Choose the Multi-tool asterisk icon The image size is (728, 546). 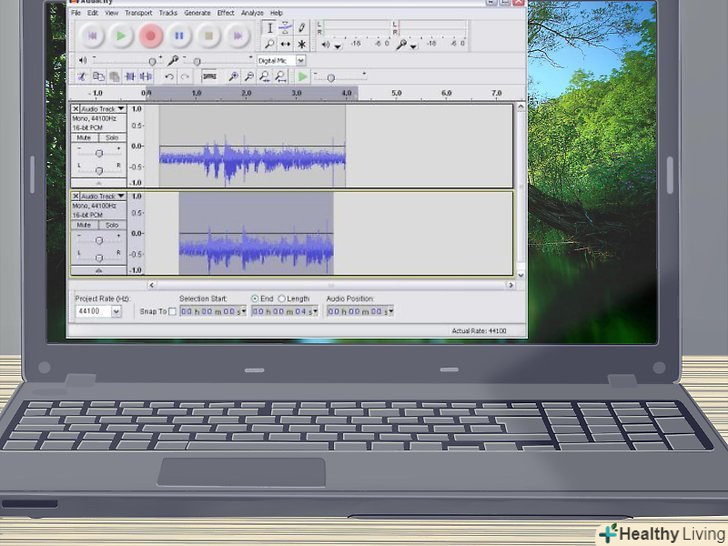click(x=302, y=44)
